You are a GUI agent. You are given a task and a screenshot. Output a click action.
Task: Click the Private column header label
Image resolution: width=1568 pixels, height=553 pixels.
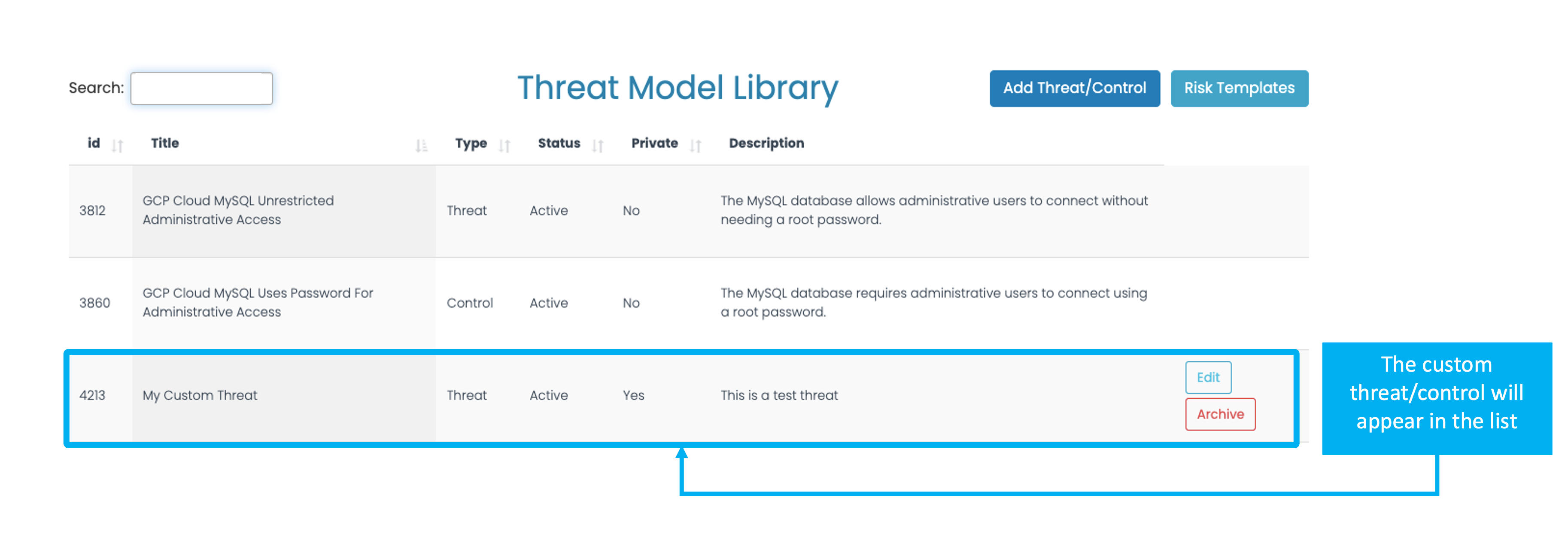point(654,143)
